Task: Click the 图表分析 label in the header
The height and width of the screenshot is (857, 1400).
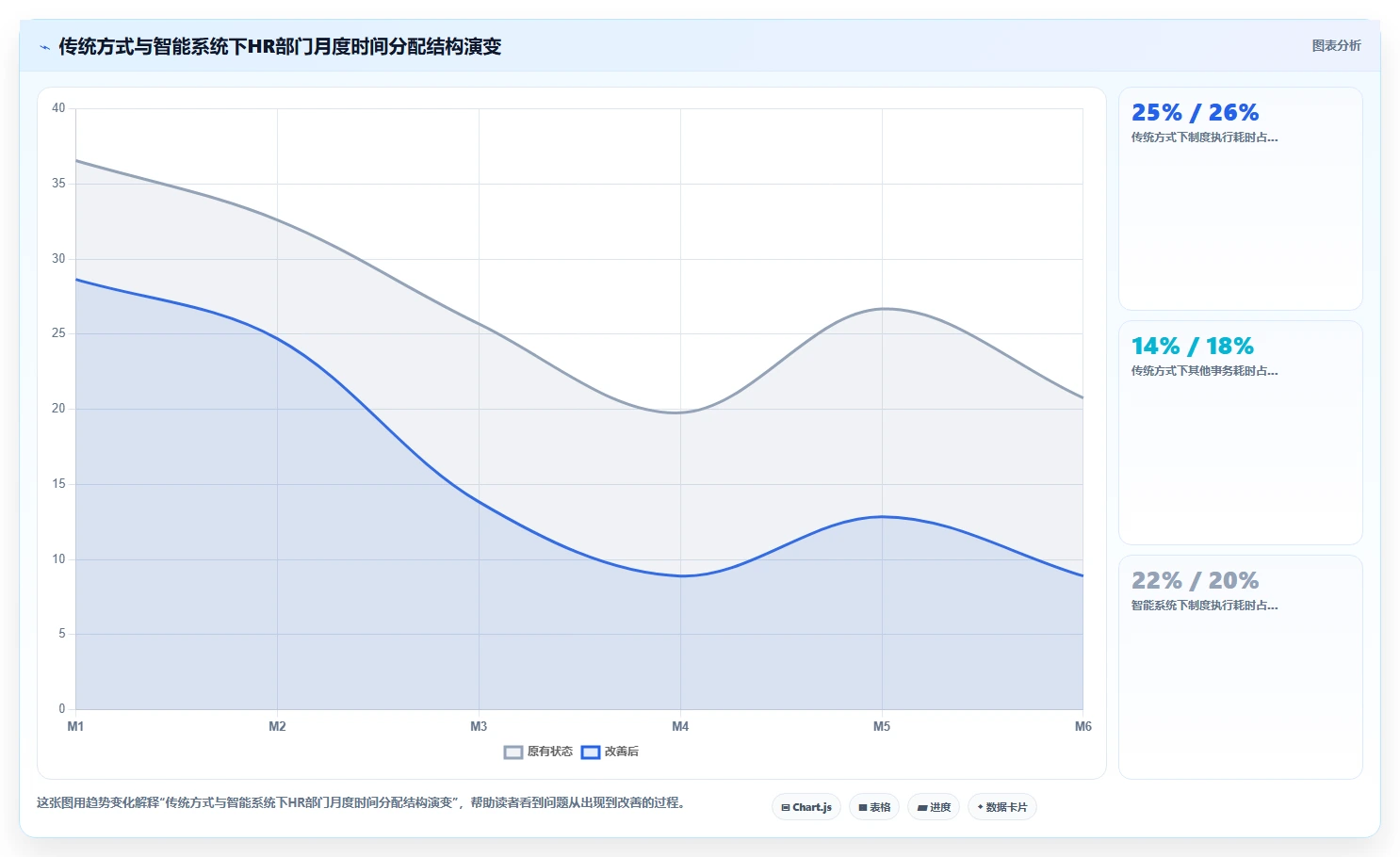Action: 1336,45
